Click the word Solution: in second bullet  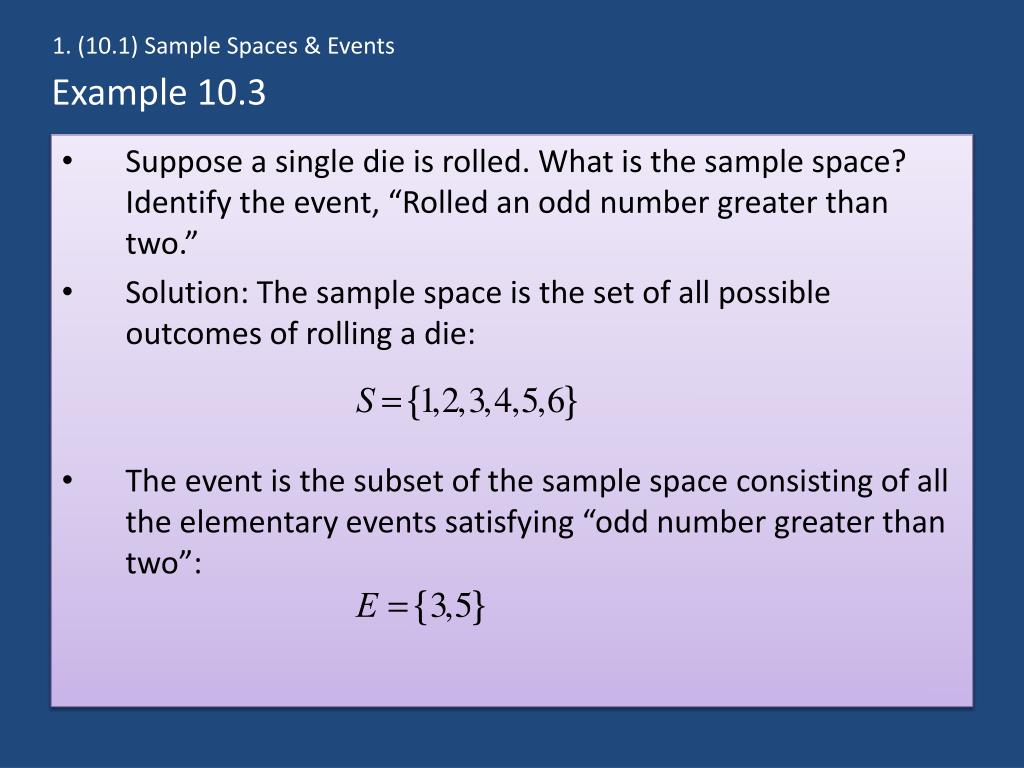(x=187, y=293)
